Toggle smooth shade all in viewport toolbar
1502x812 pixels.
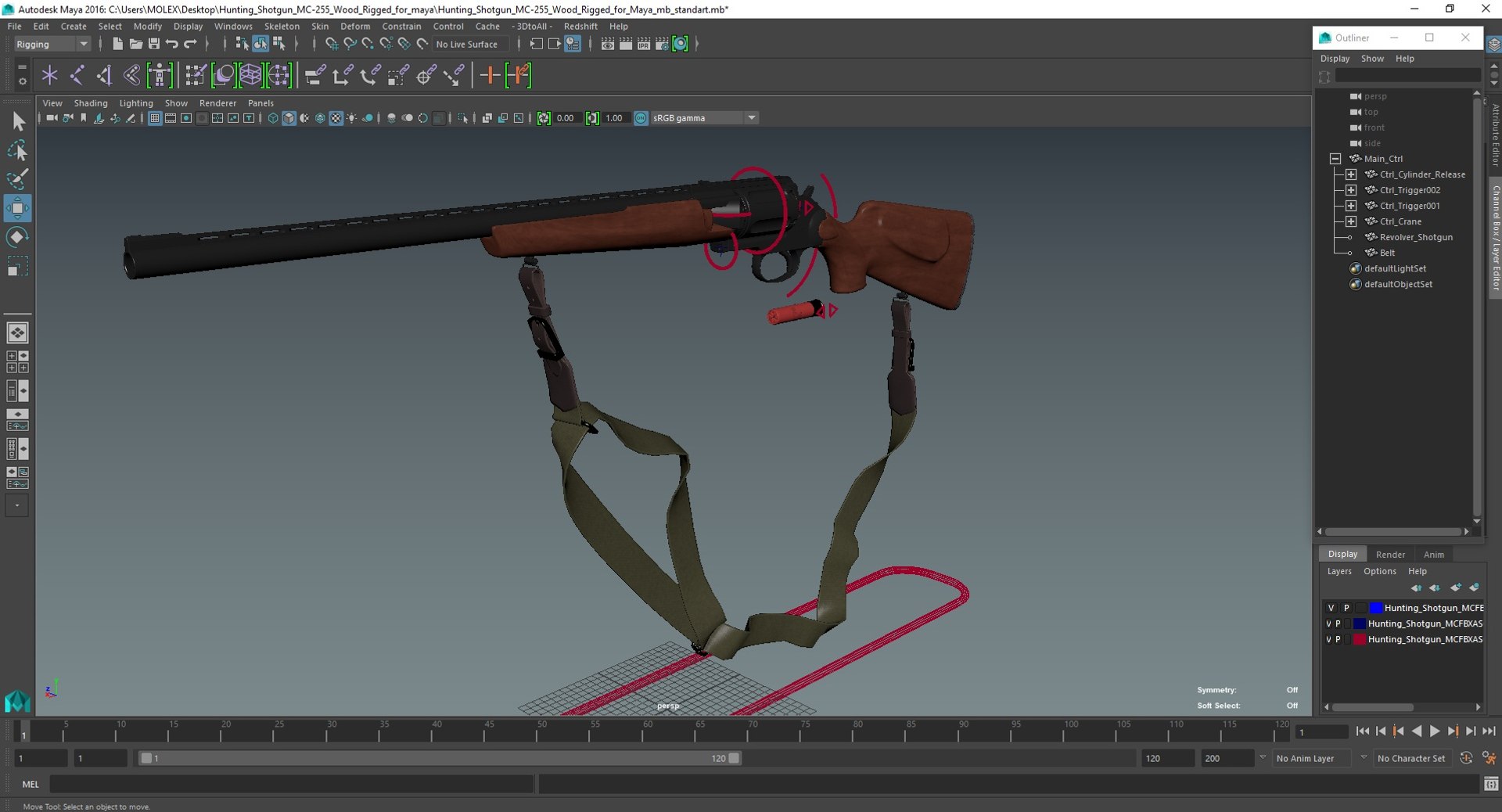pos(289,118)
